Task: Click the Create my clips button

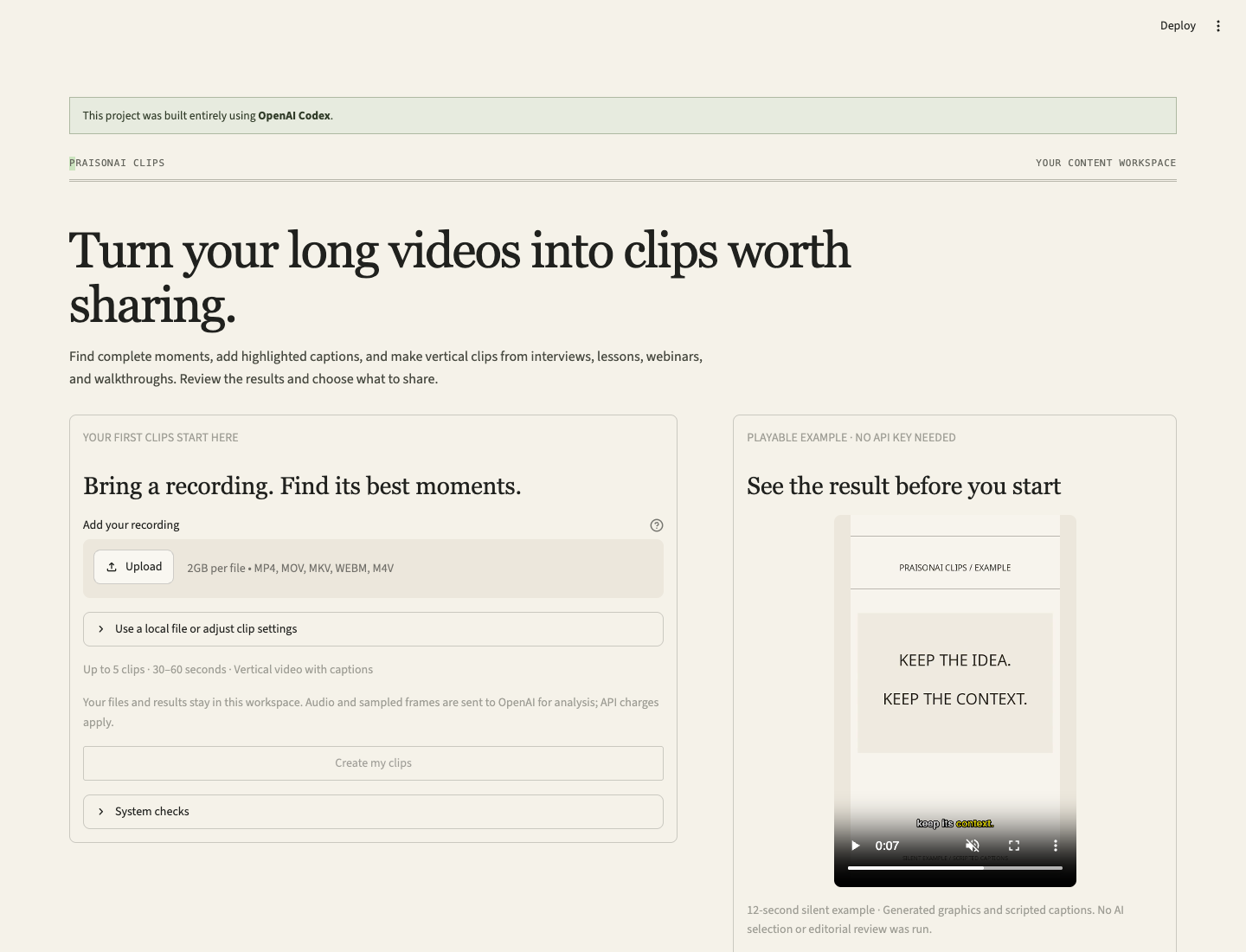Action: (373, 763)
